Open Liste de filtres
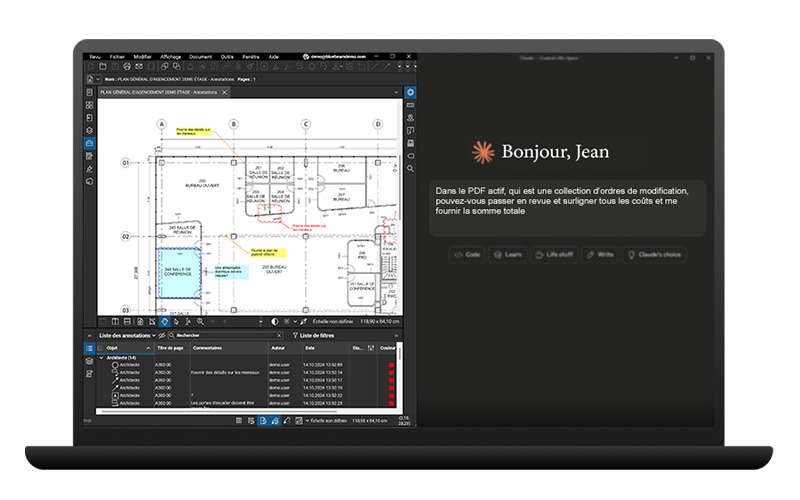 [313, 335]
